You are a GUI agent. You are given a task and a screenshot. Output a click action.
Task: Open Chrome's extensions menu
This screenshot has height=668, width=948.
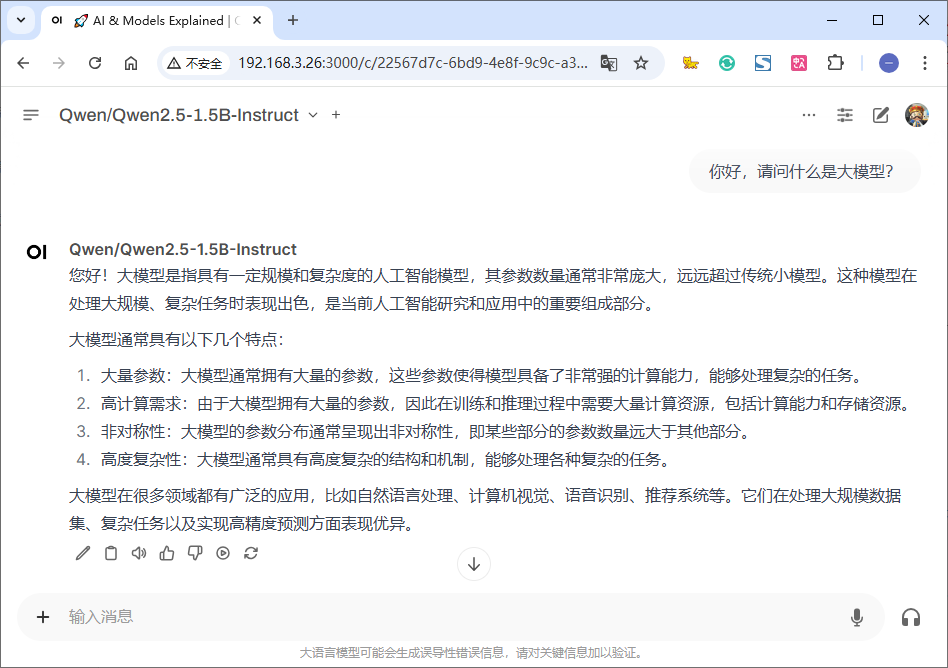tap(835, 62)
